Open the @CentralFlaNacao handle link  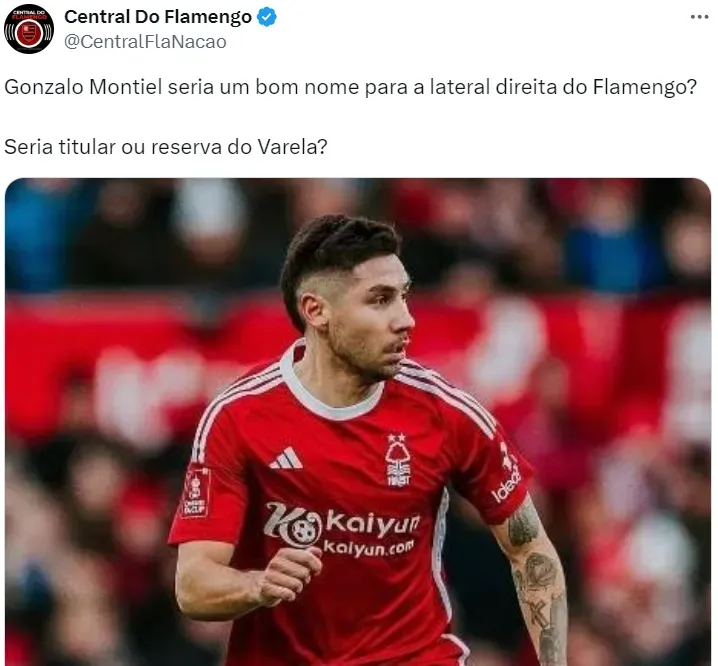click(x=145, y=42)
